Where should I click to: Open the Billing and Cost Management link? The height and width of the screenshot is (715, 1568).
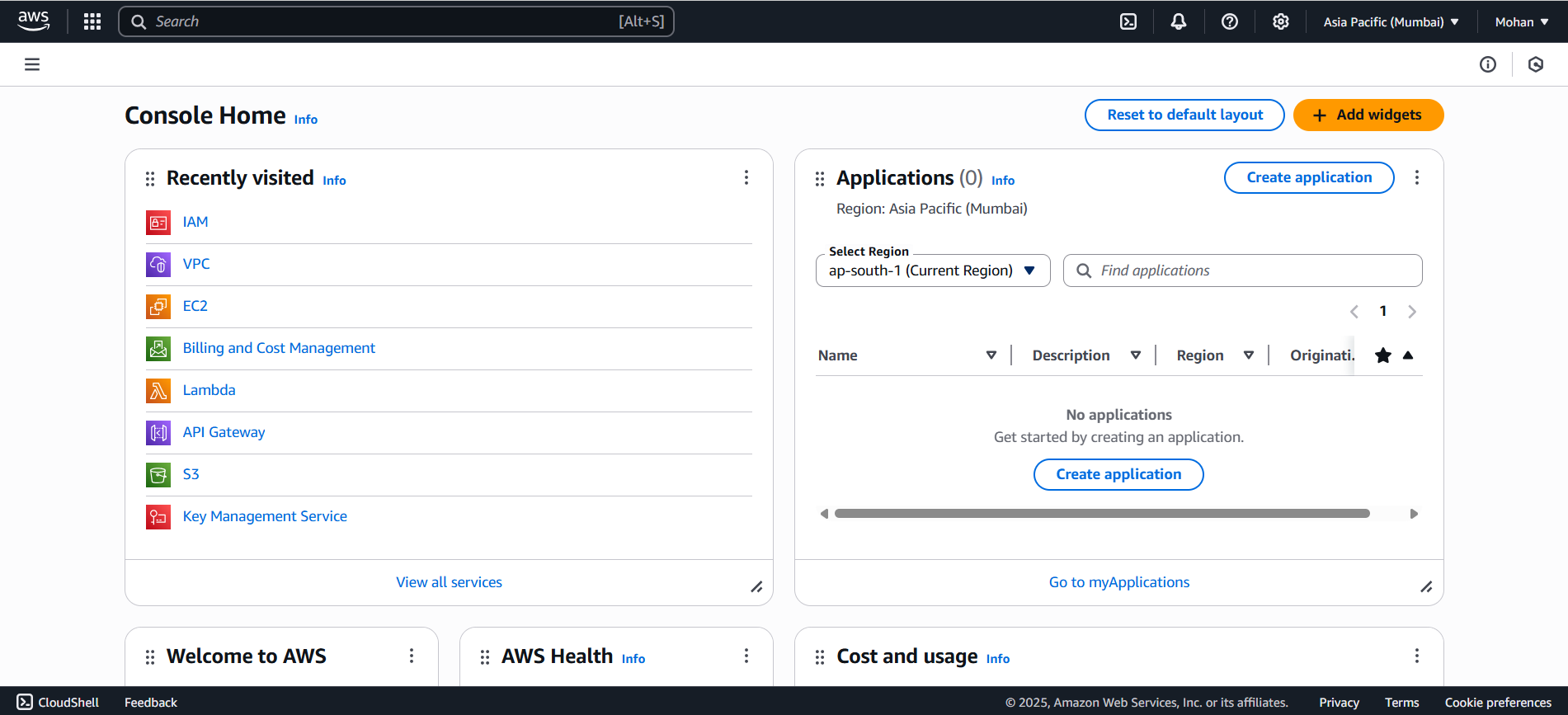(279, 348)
